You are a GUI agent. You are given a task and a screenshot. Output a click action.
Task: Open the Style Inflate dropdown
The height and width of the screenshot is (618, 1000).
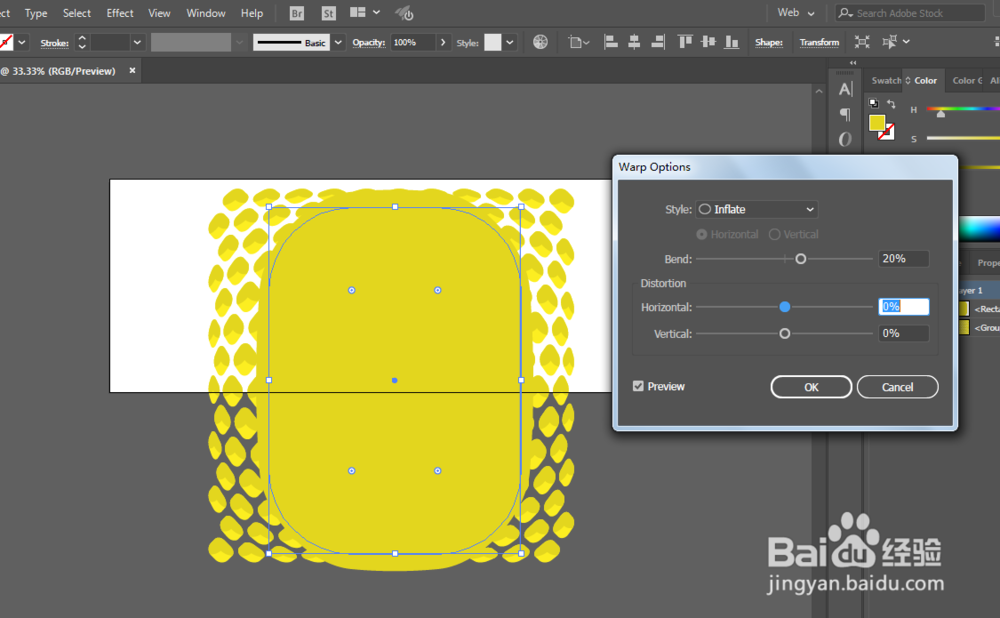[x=756, y=209]
